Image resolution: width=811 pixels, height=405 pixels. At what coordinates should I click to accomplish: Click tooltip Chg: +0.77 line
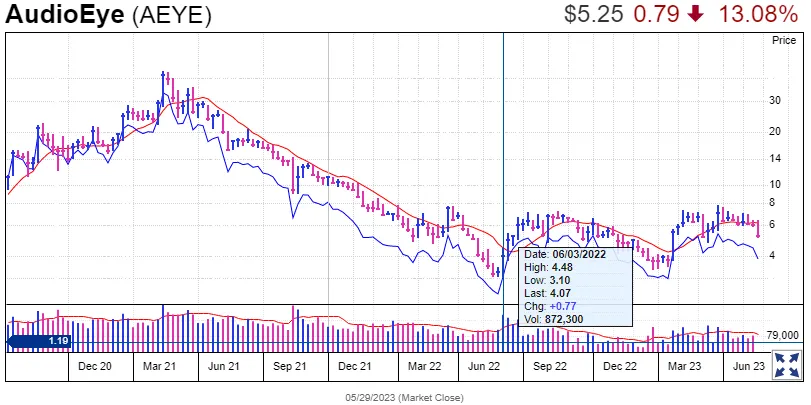[550, 306]
